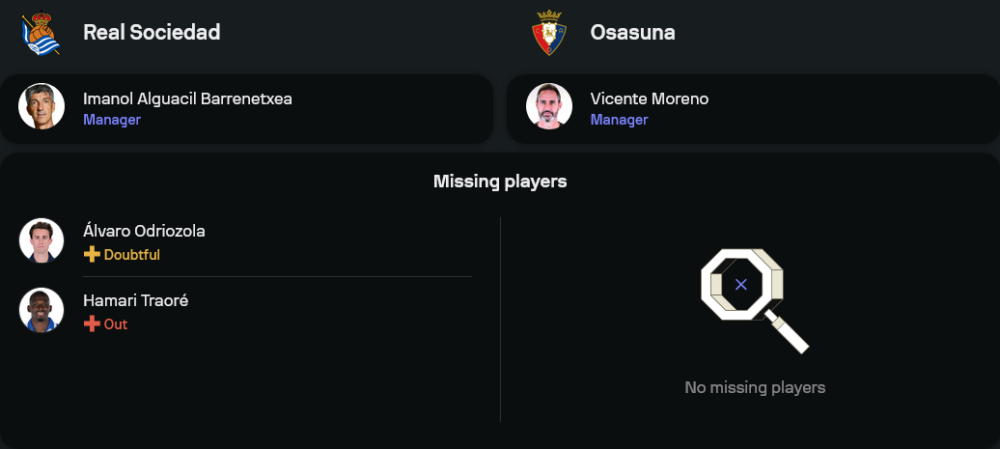
Task: Click the No missing players message
Action: pos(754,387)
